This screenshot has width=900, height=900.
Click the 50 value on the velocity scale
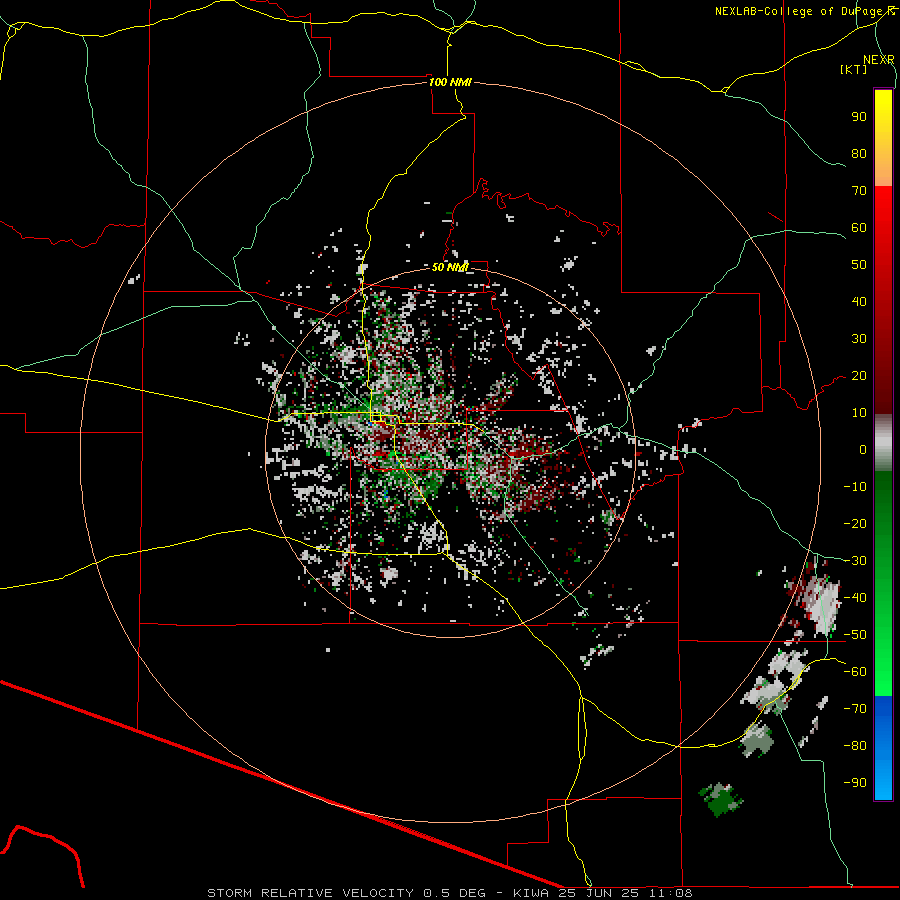tap(859, 265)
